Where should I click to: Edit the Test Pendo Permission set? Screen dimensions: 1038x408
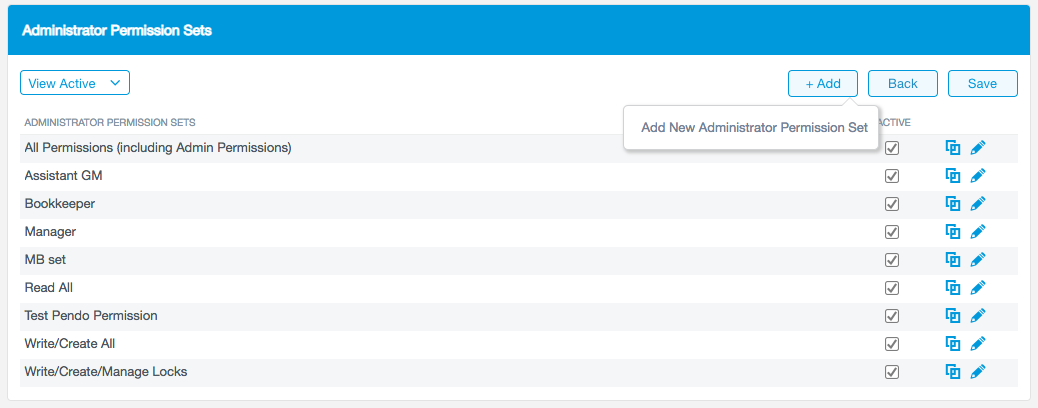[978, 316]
